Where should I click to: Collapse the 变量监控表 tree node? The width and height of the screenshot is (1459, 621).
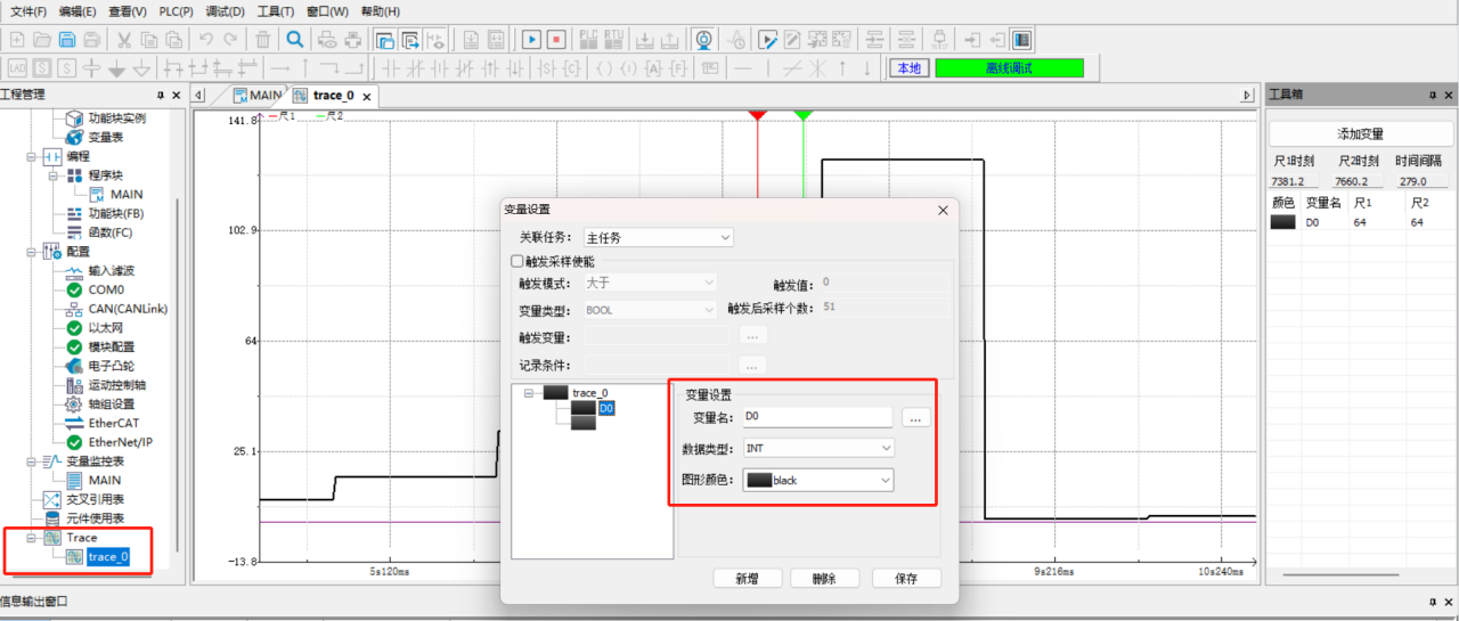(x=32, y=461)
